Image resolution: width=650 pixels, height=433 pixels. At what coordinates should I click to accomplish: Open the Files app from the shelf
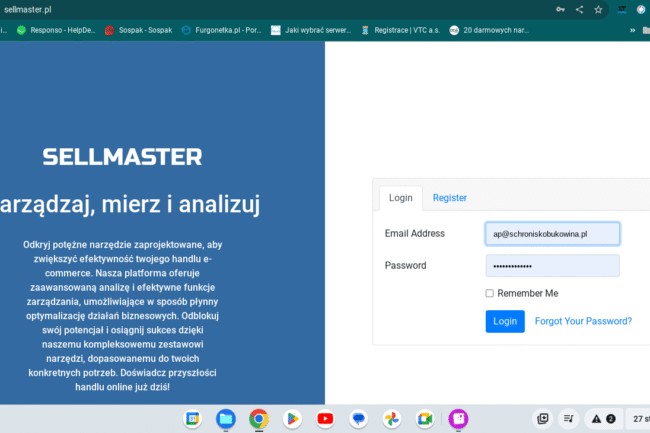[226, 419]
